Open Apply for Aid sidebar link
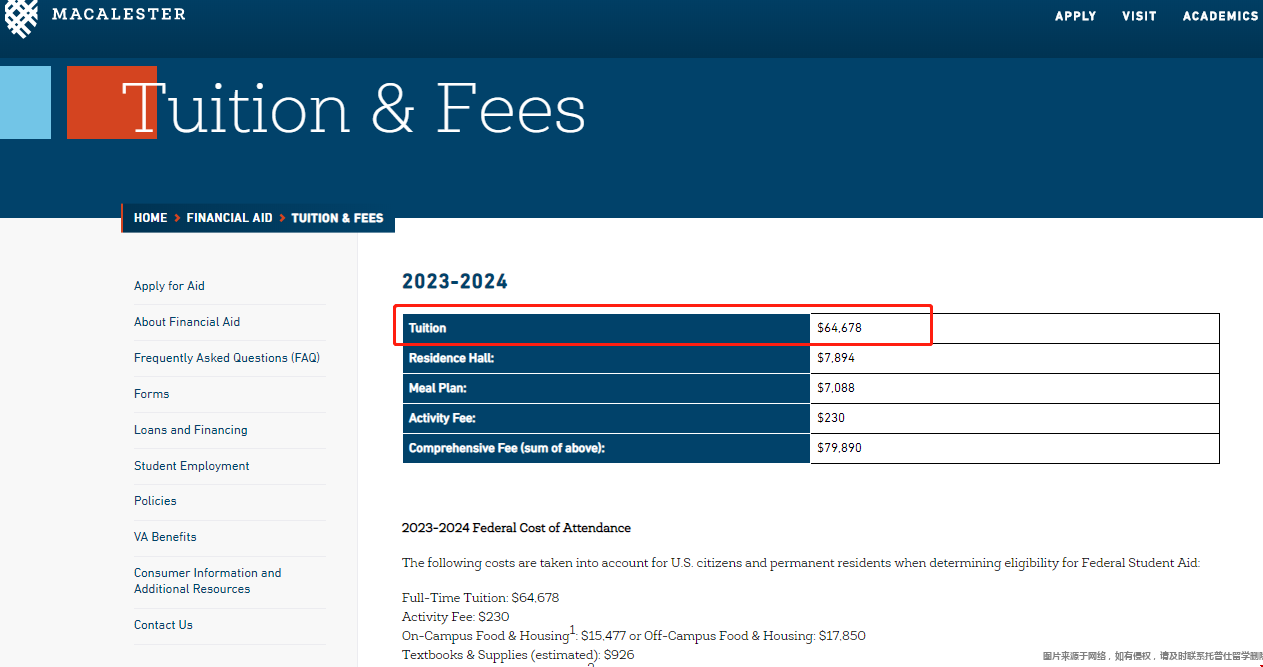 tap(169, 286)
